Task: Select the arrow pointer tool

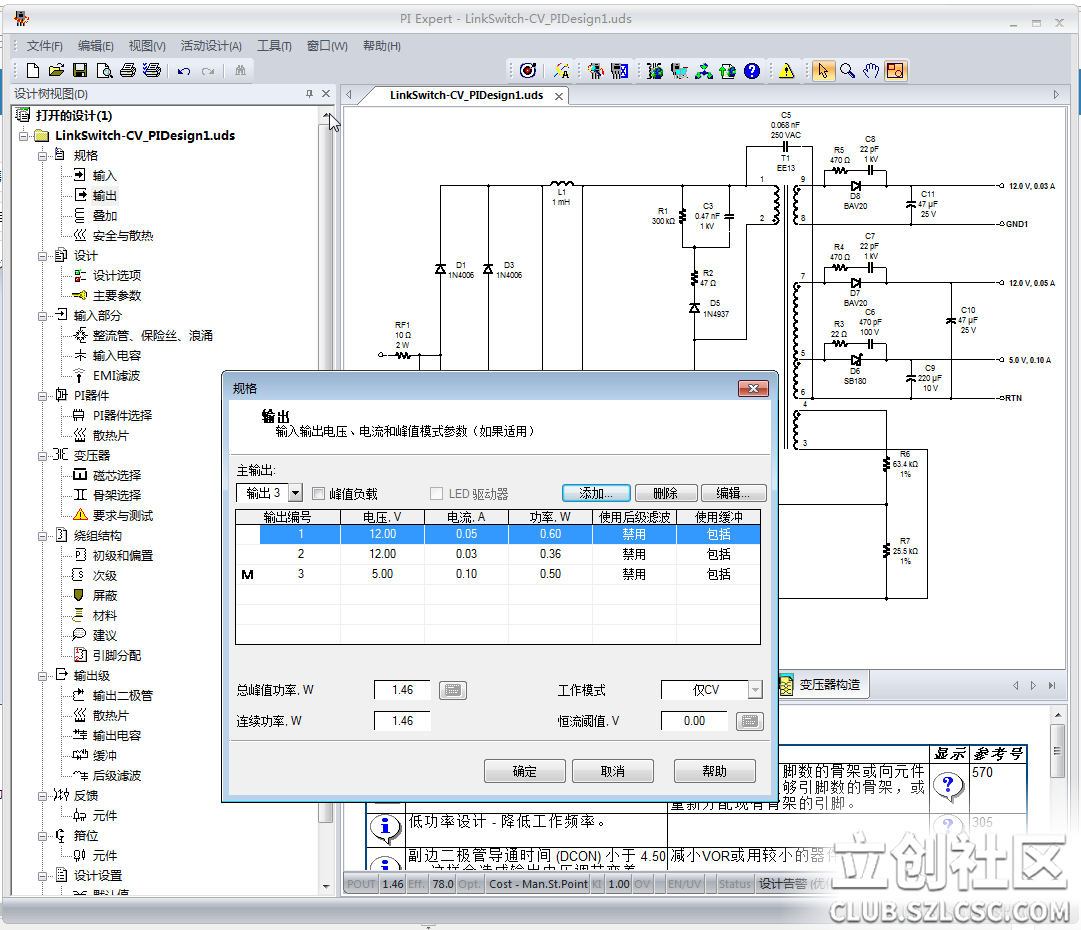Action: click(x=823, y=70)
